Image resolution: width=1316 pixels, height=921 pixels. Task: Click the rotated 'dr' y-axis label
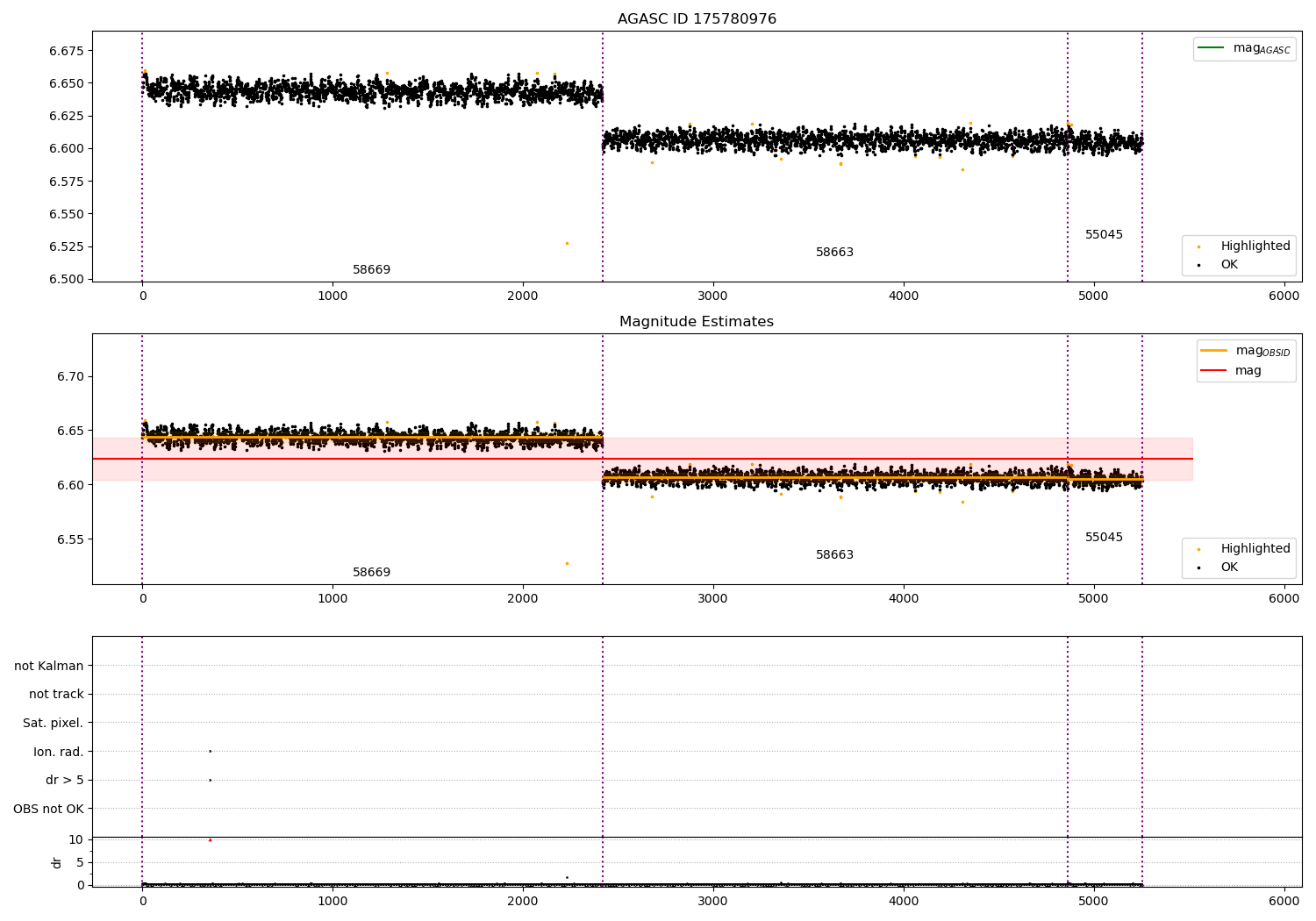(x=57, y=862)
